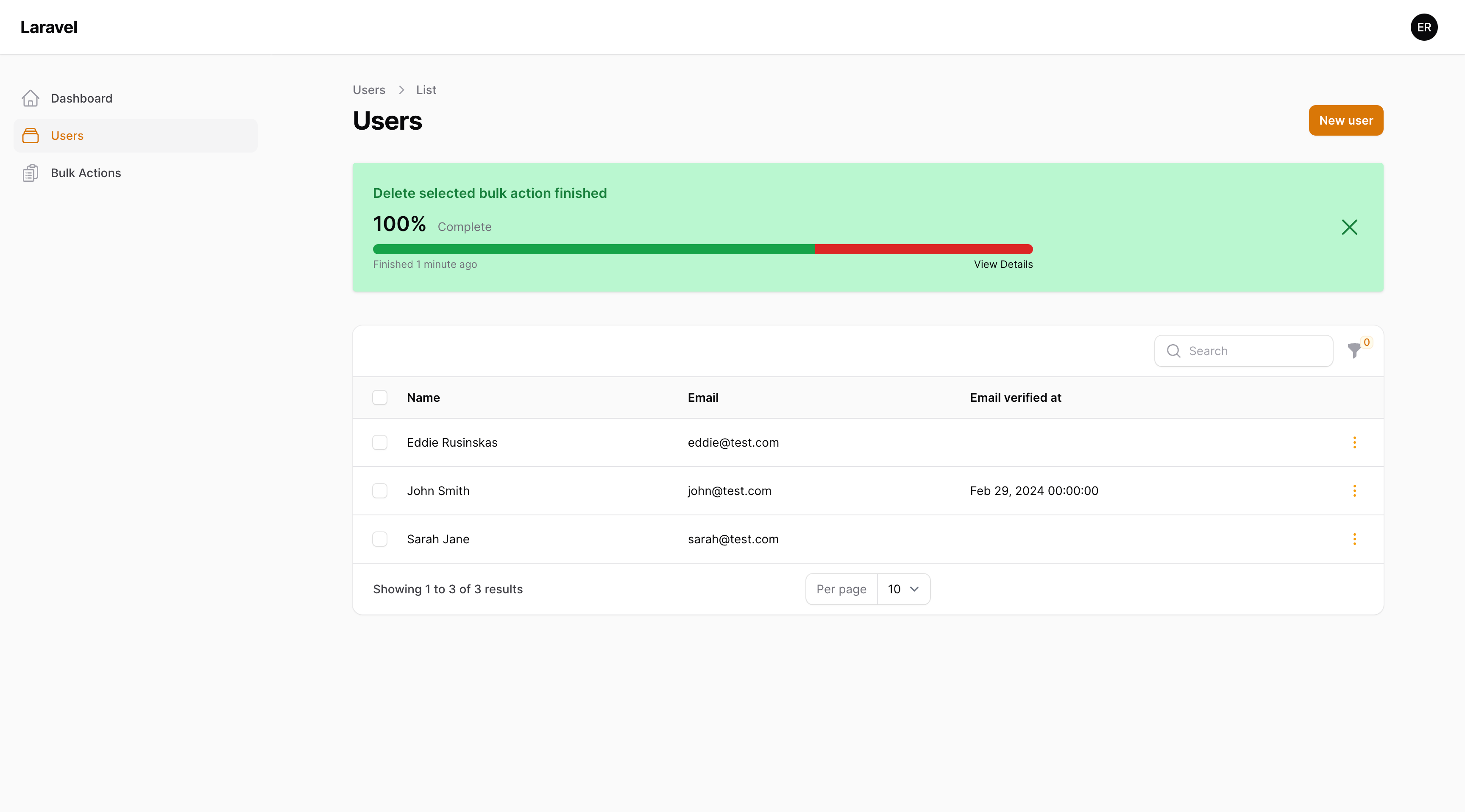Click List in the breadcrumb
The height and width of the screenshot is (812, 1465).
click(426, 89)
